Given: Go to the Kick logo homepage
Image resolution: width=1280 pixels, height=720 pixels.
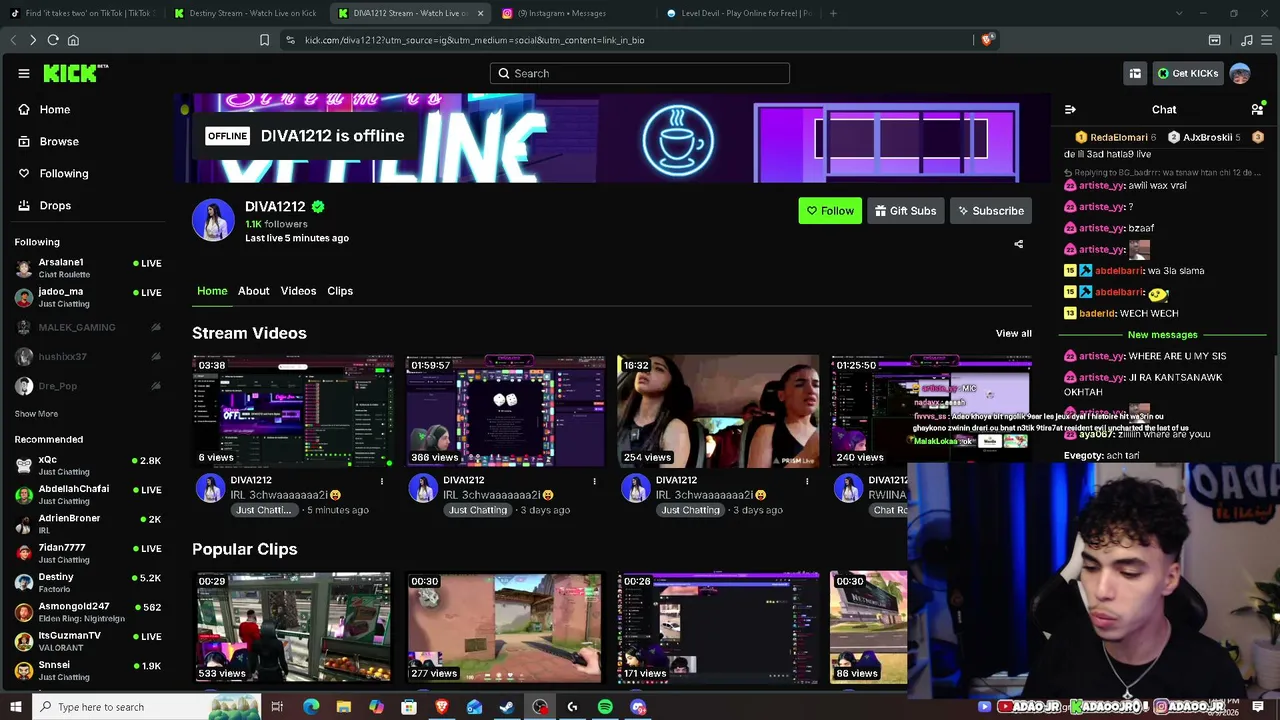Looking at the screenshot, I should point(76,73).
